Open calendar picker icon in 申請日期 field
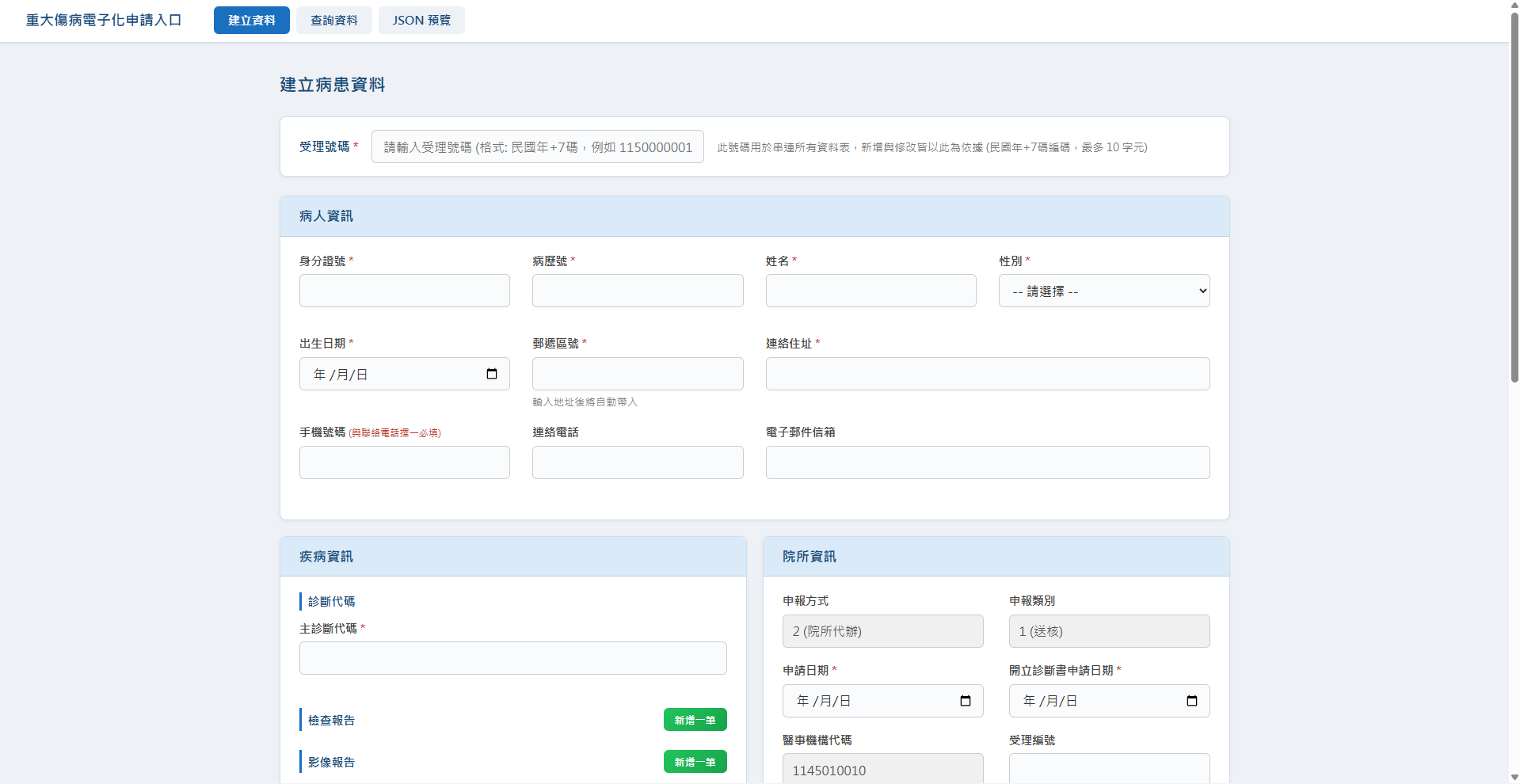The width and height of the screenshot is (1520, 784). click(x=966, y=701)
